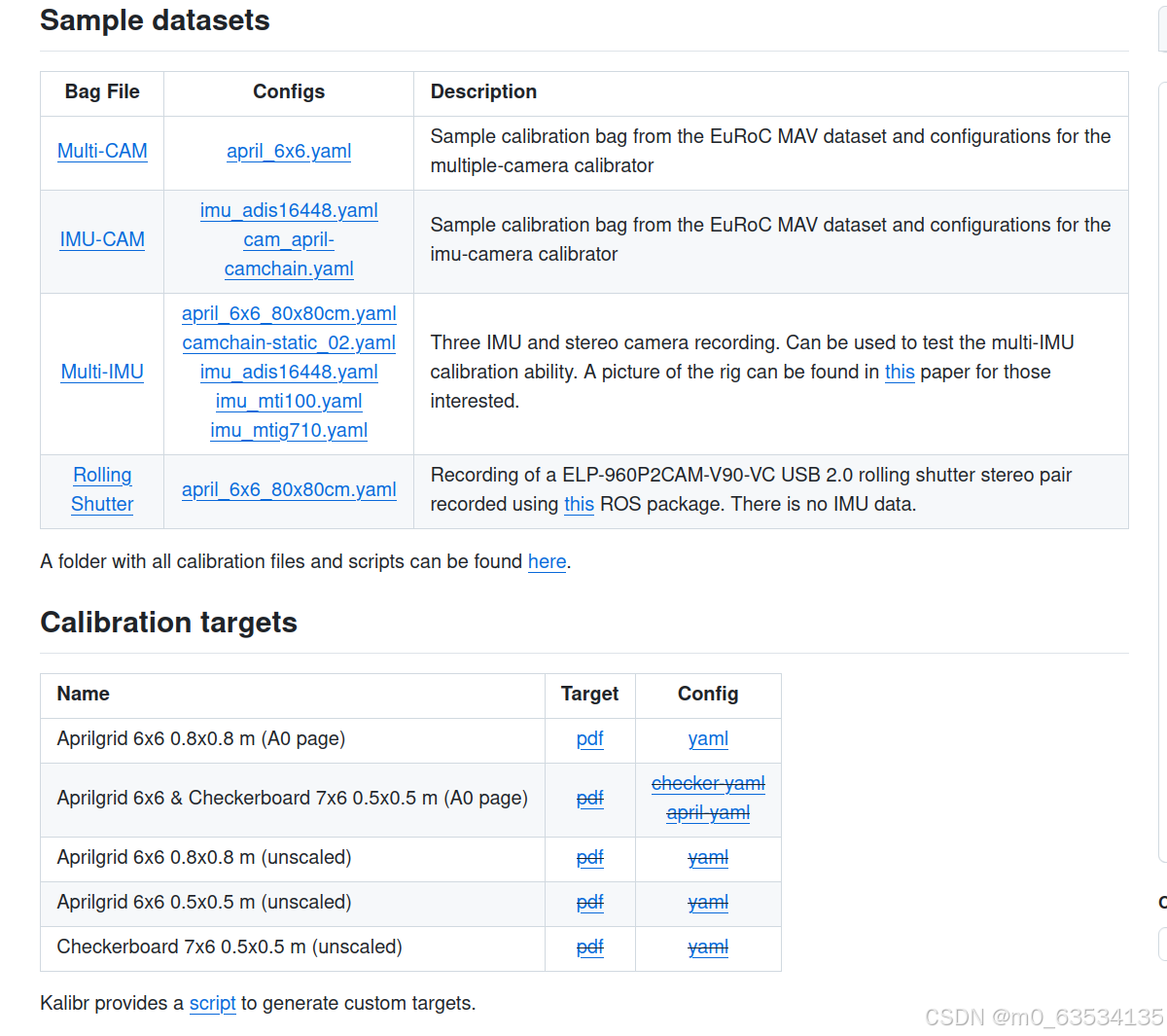This screenshot has width=1167, height=1036.
Task: Click the IMU-CAM bag file link
Action: coord(102,239)
